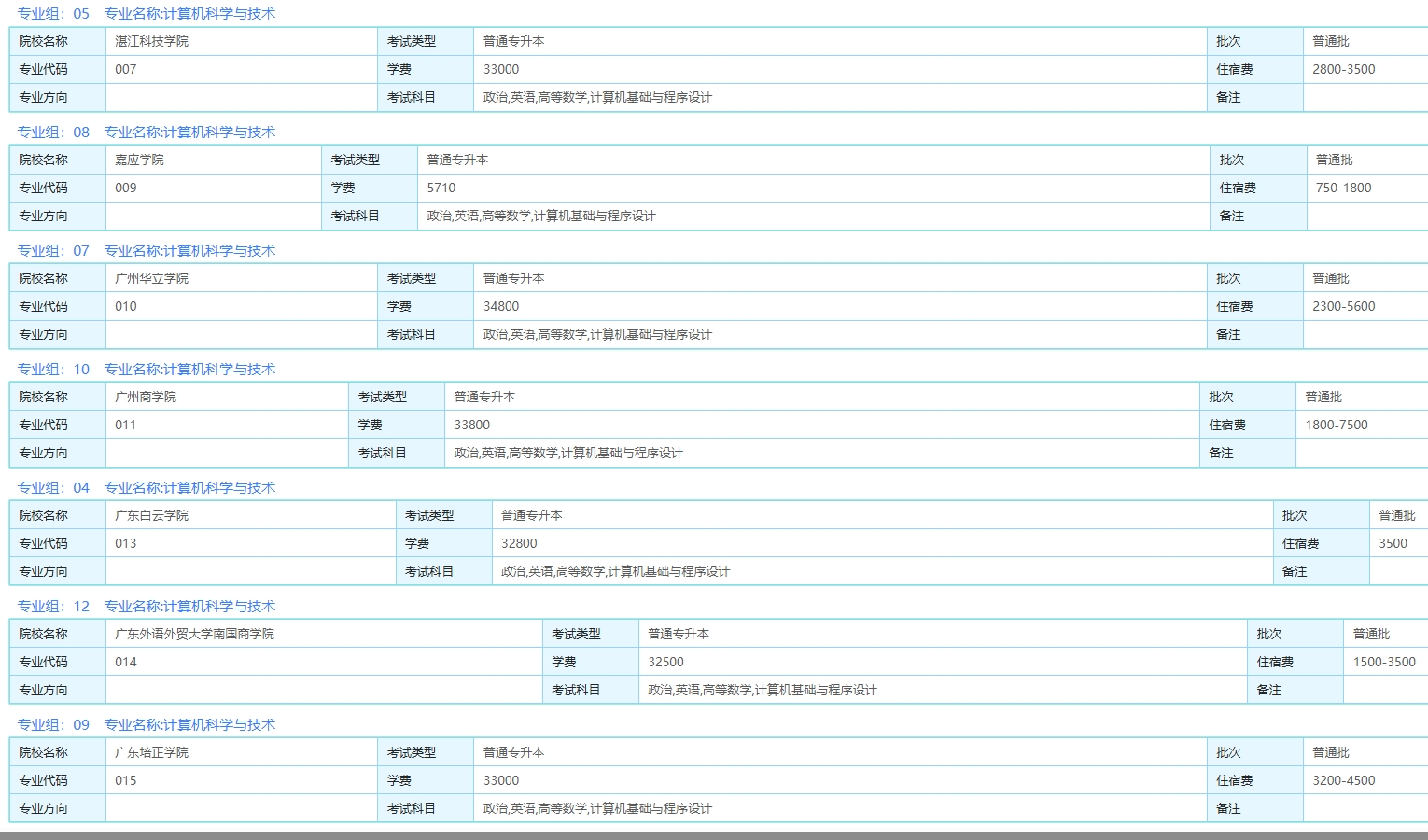This screenshot has width=1428, height=840.
Task: Click the horizontal scrollbar at page bottom
Action: coord(714,835)
